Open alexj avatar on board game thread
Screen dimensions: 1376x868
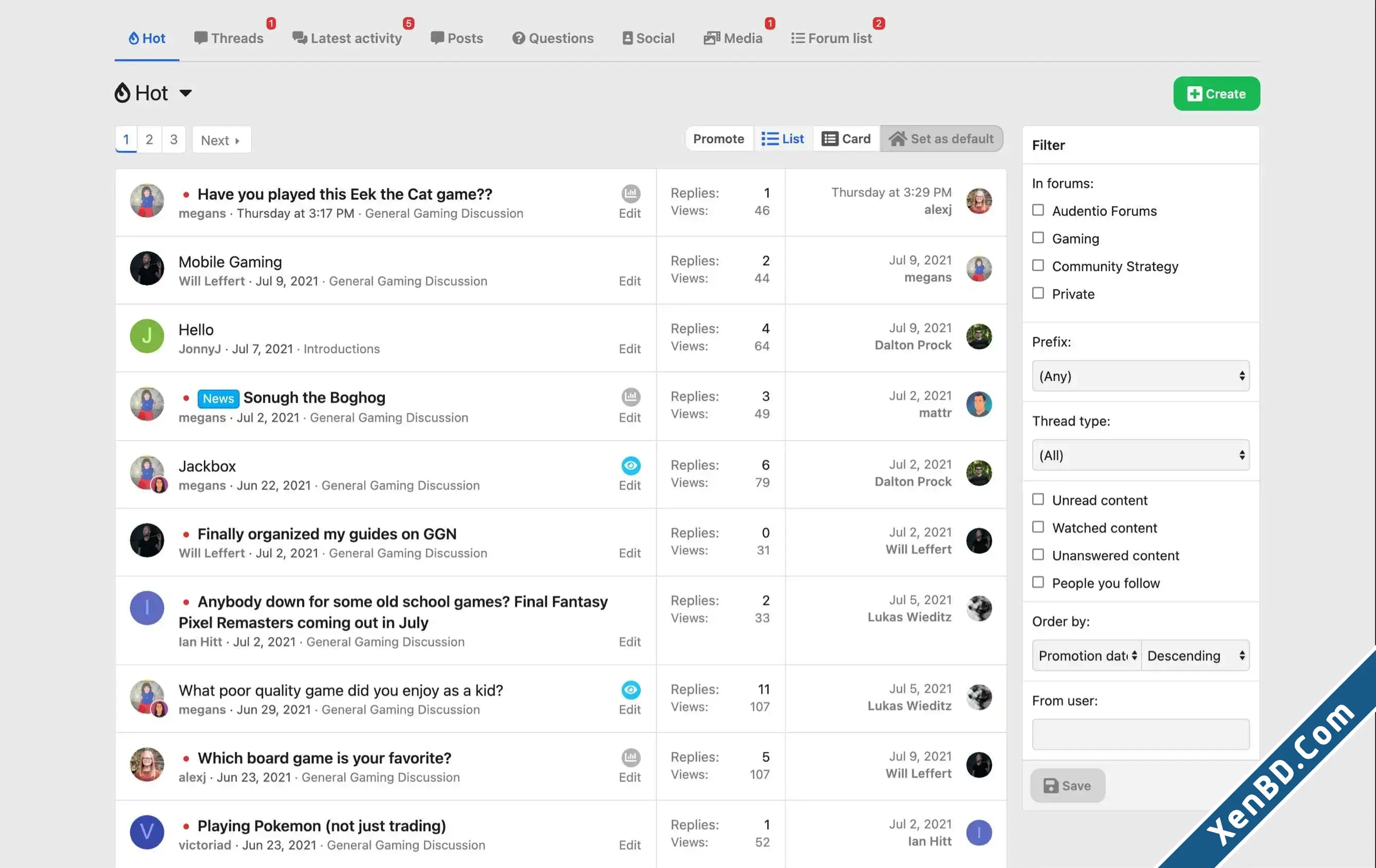tap(147, 764)
